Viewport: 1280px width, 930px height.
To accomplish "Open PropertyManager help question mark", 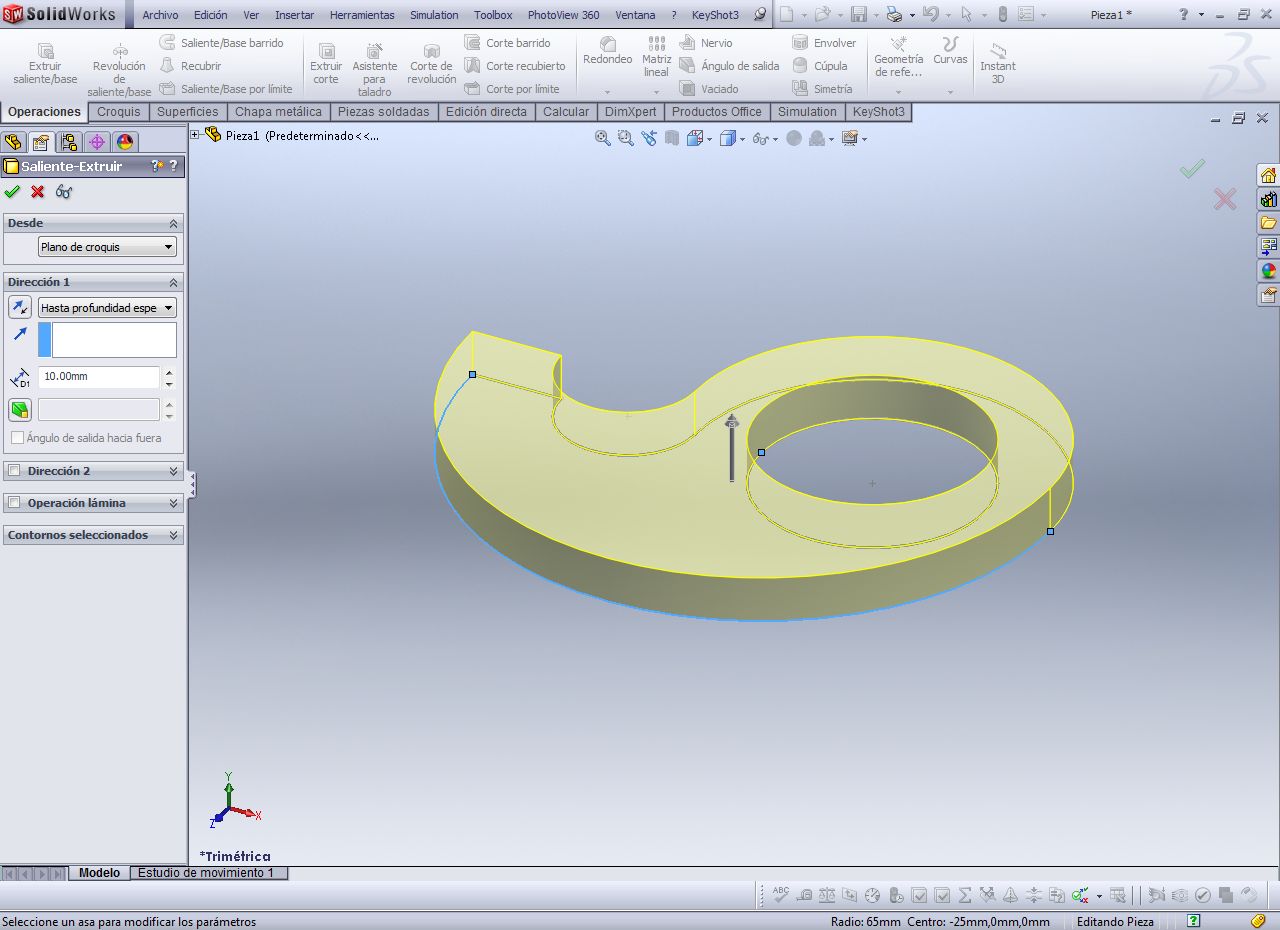I will (x=173, y=166).
